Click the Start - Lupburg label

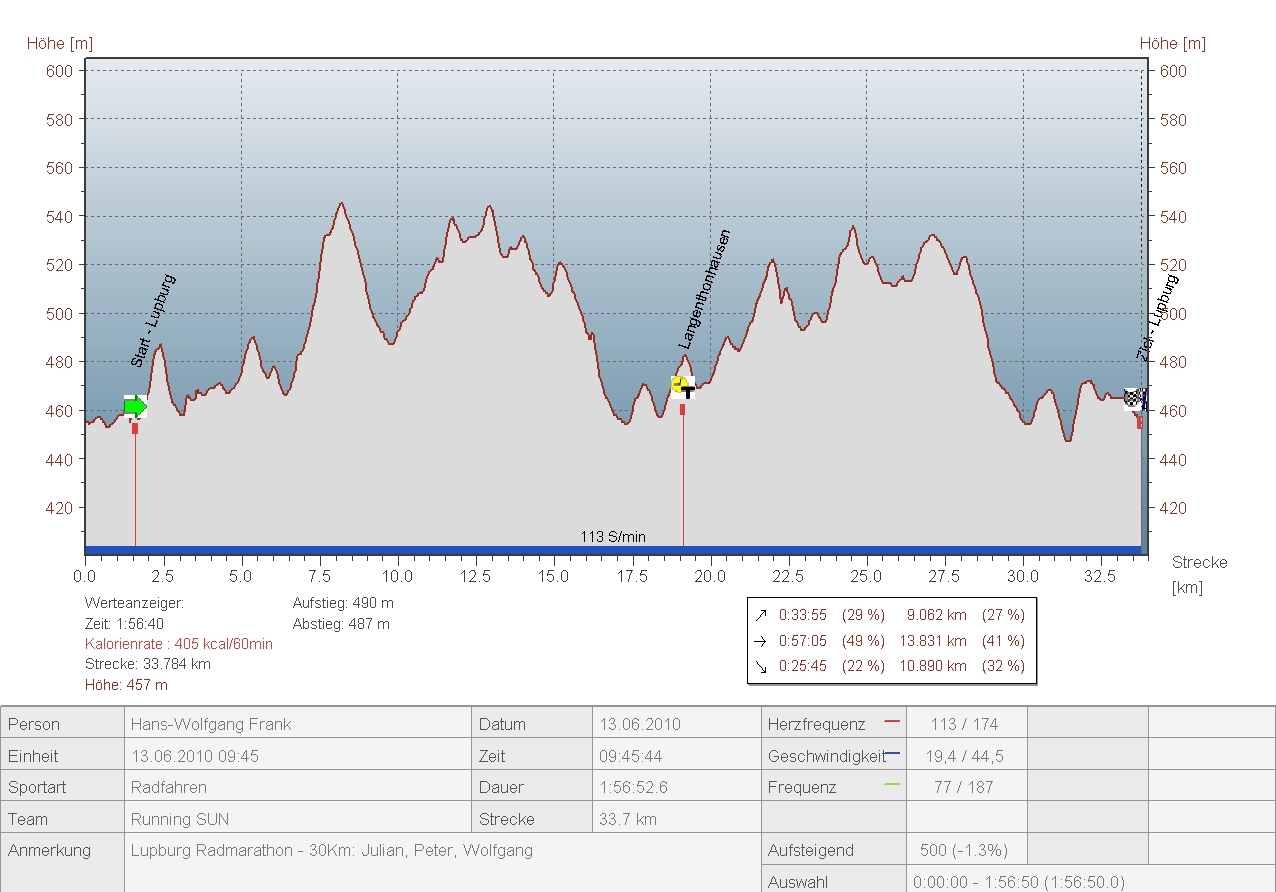[153, 321]
